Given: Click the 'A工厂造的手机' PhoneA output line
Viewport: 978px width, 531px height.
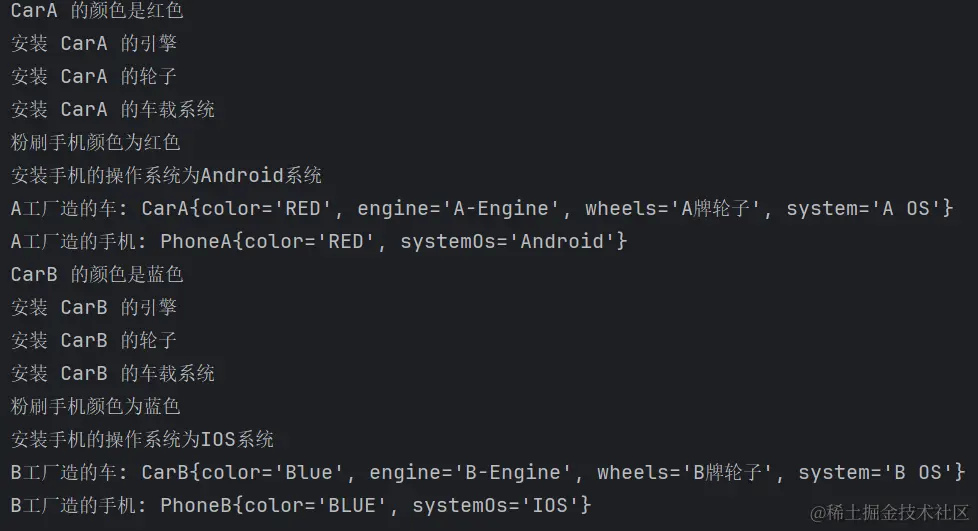Looking at the screenshot, I should coord(319,241).
